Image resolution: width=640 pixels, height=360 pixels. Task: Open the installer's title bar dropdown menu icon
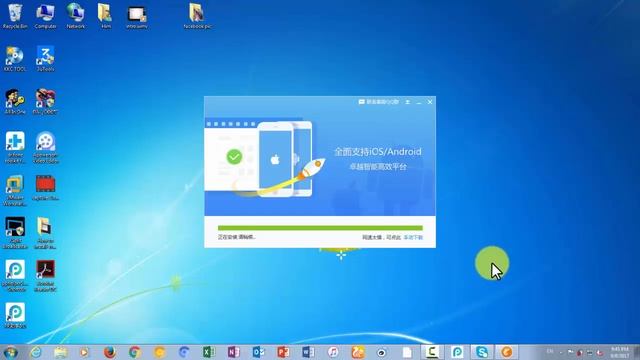(407, 102)
